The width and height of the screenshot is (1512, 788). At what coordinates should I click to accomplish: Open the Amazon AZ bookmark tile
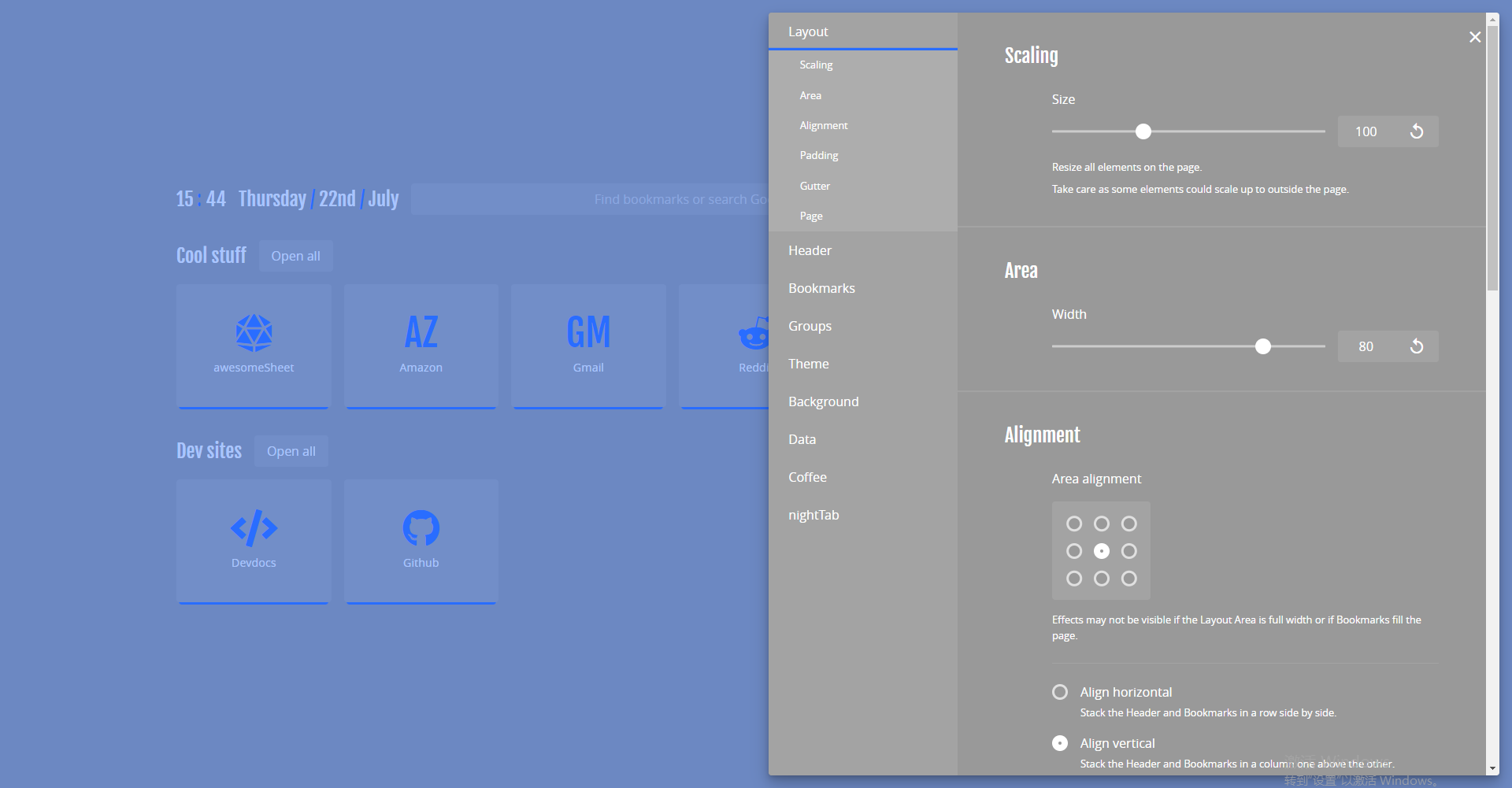[421, 346]
